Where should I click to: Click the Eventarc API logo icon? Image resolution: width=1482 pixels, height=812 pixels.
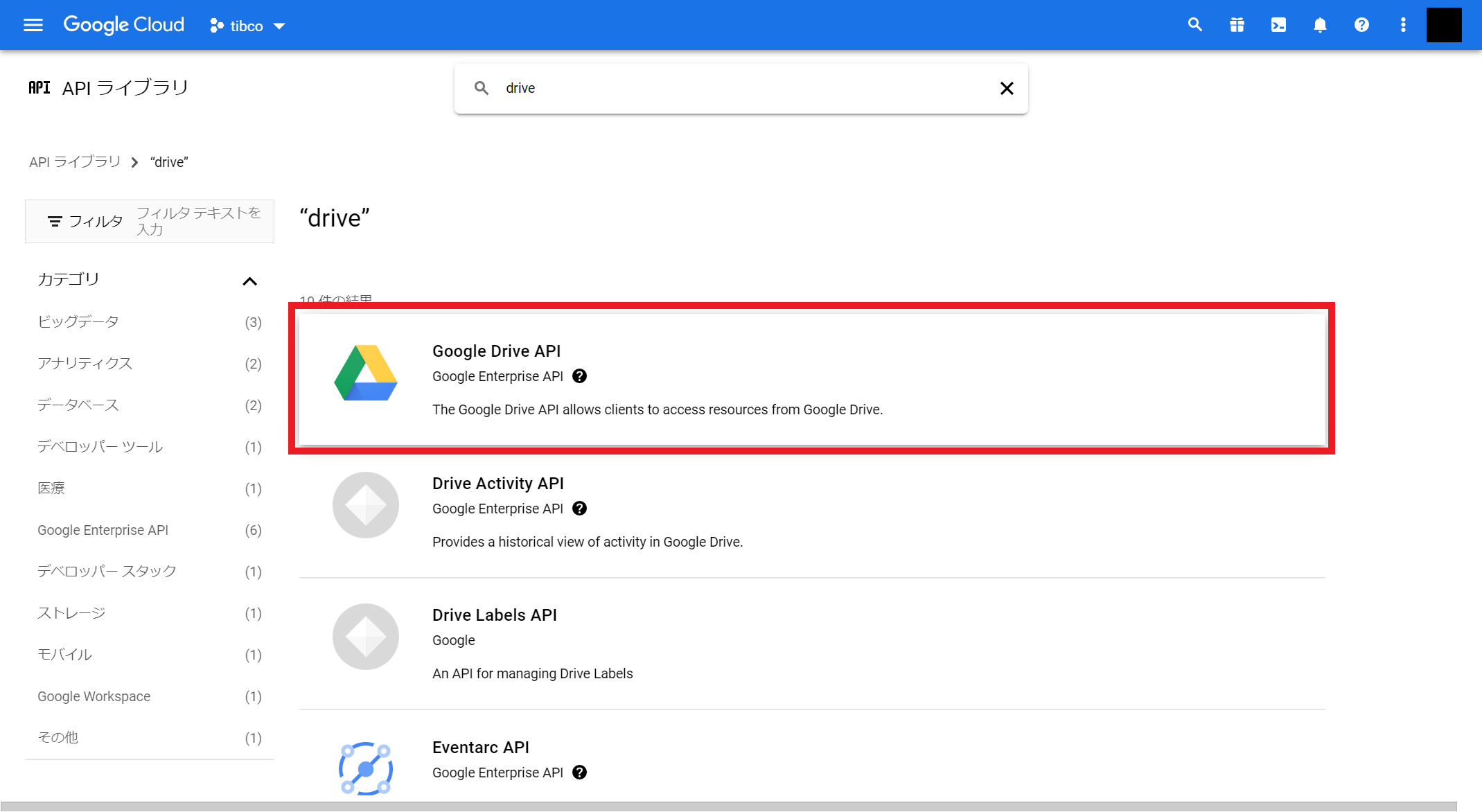366,768
